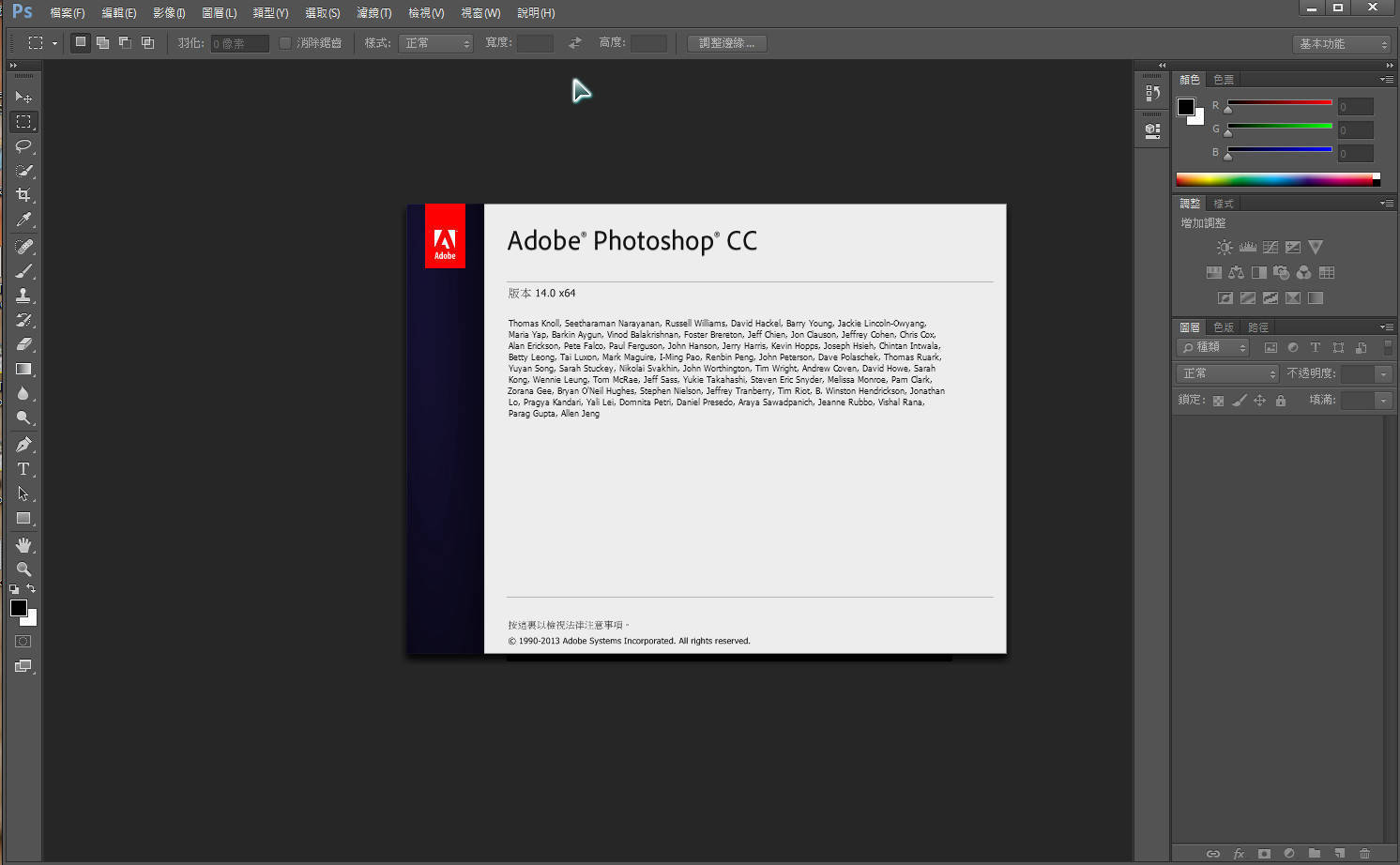Image resolution: width=1400 pixels, height=865 pixels.
Task: Toggle Quick Mask mode
Action: tap(23, 642)
